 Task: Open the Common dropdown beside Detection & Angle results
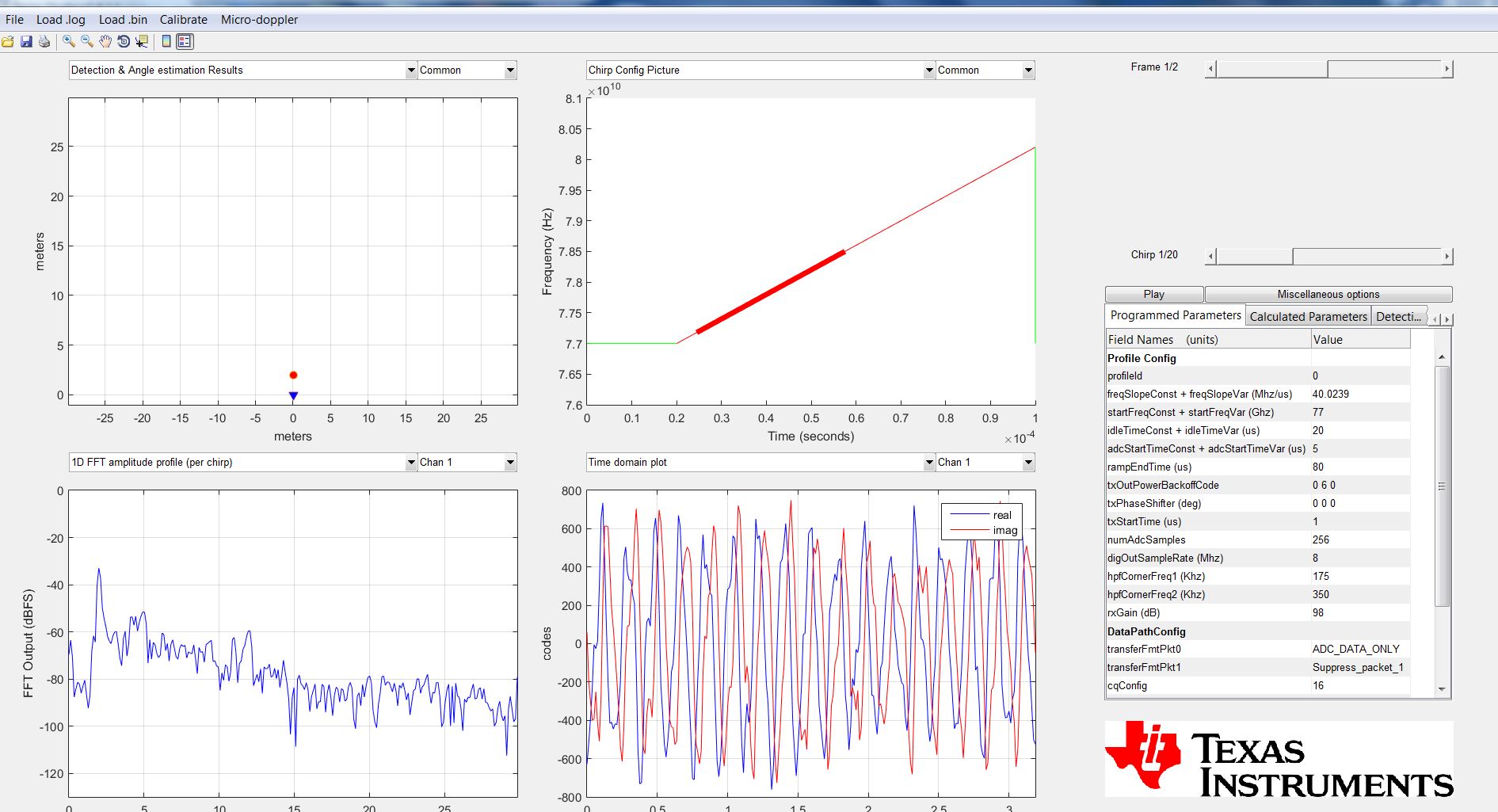[467, 71]
